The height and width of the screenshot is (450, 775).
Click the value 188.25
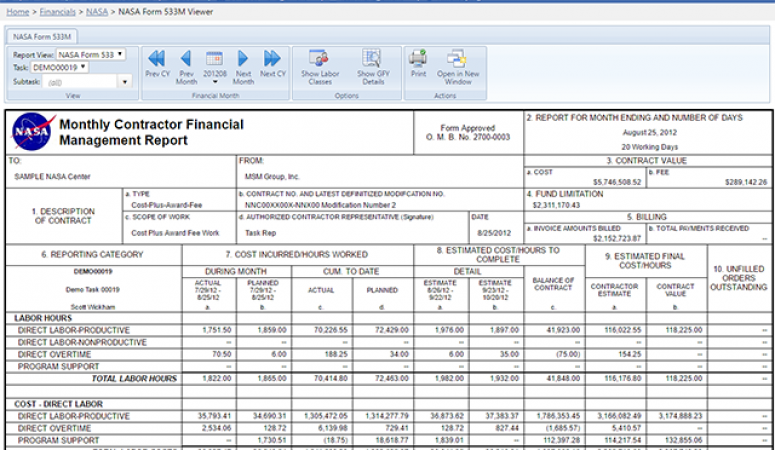pyautogui.click(x=336, y=354)
